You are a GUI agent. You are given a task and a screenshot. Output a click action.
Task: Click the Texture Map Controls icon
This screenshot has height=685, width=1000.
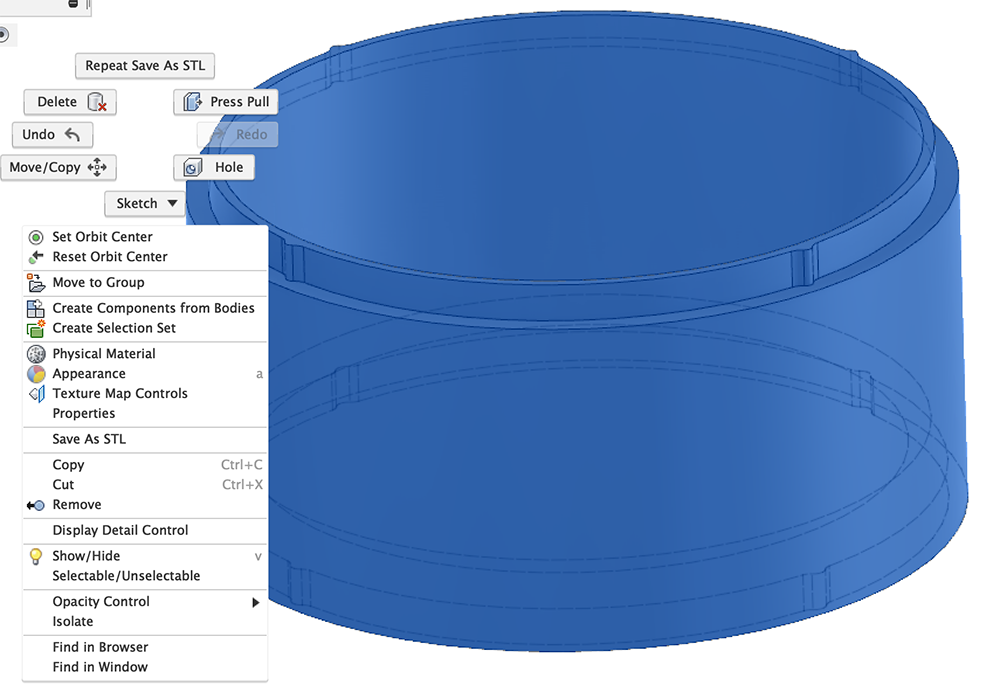click(x=37, y=394)
